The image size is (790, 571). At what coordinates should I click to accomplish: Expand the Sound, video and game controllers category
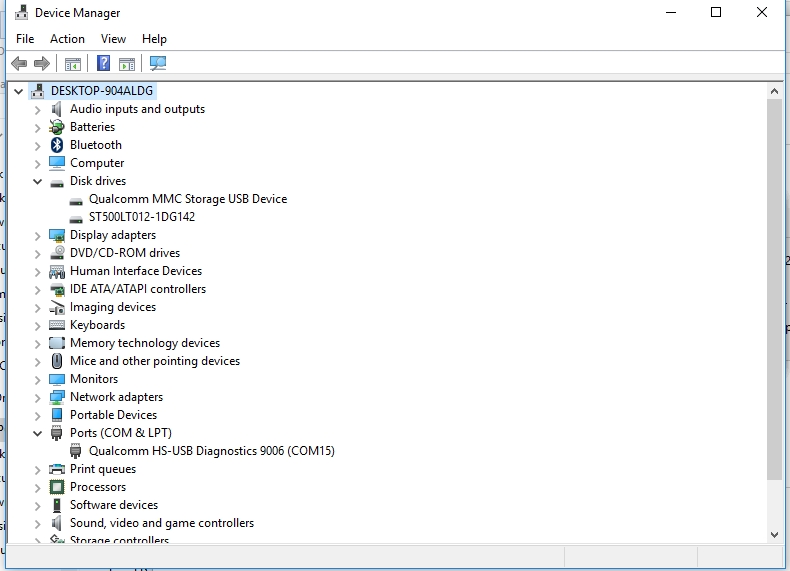coord(37,524)
